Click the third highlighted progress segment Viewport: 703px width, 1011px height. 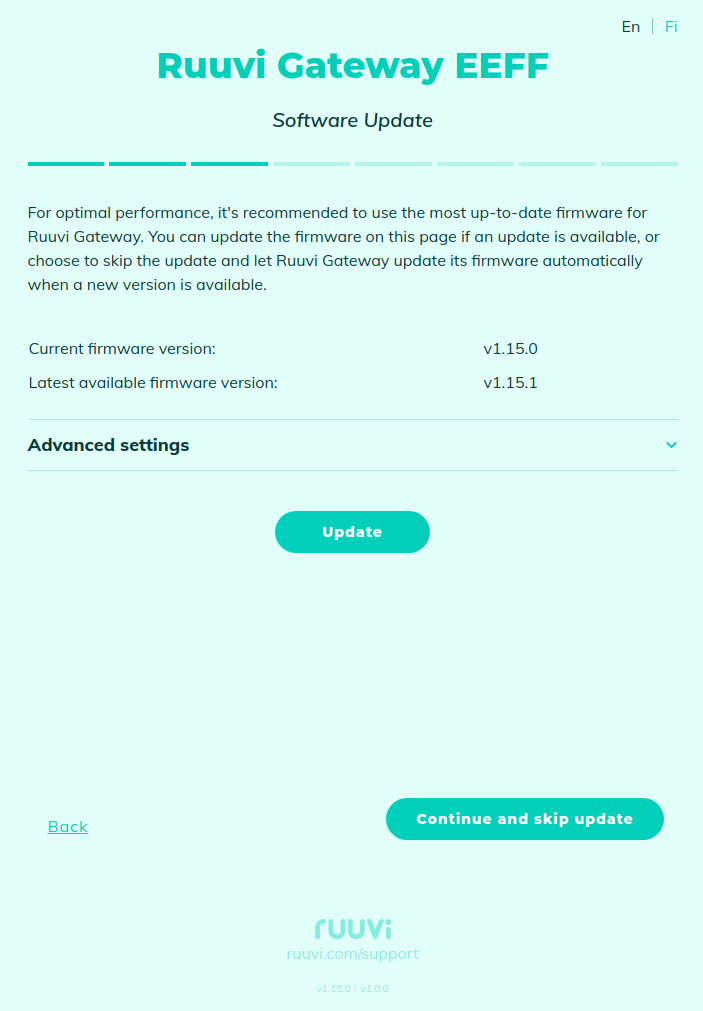click(x=229, y=163)
